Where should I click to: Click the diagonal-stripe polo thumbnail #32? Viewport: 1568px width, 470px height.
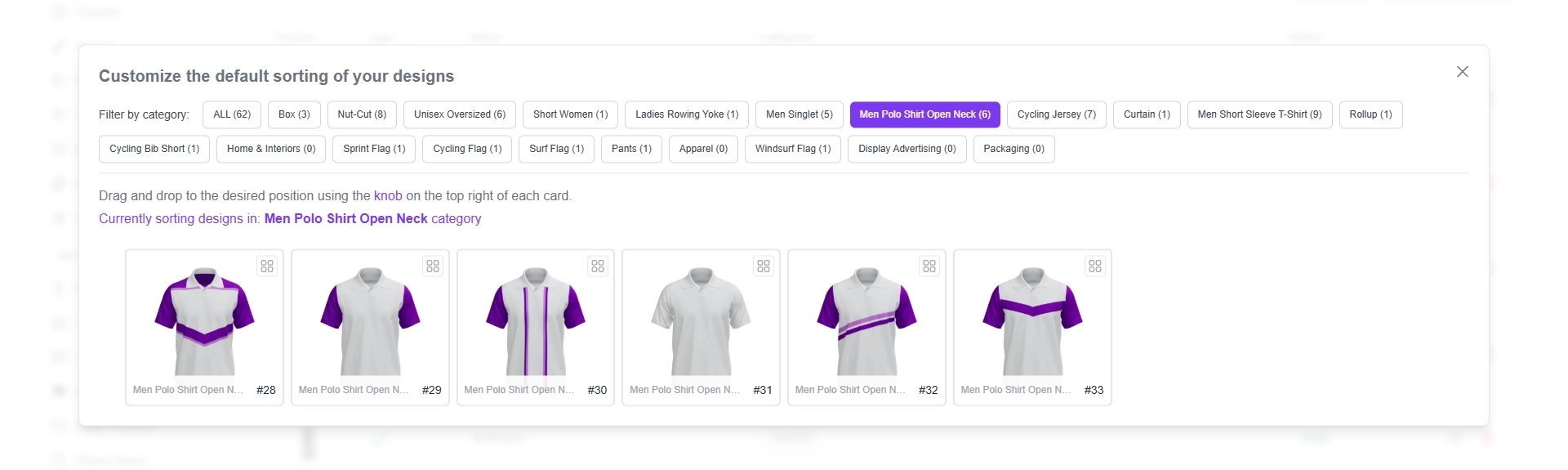tap(866, 321)
